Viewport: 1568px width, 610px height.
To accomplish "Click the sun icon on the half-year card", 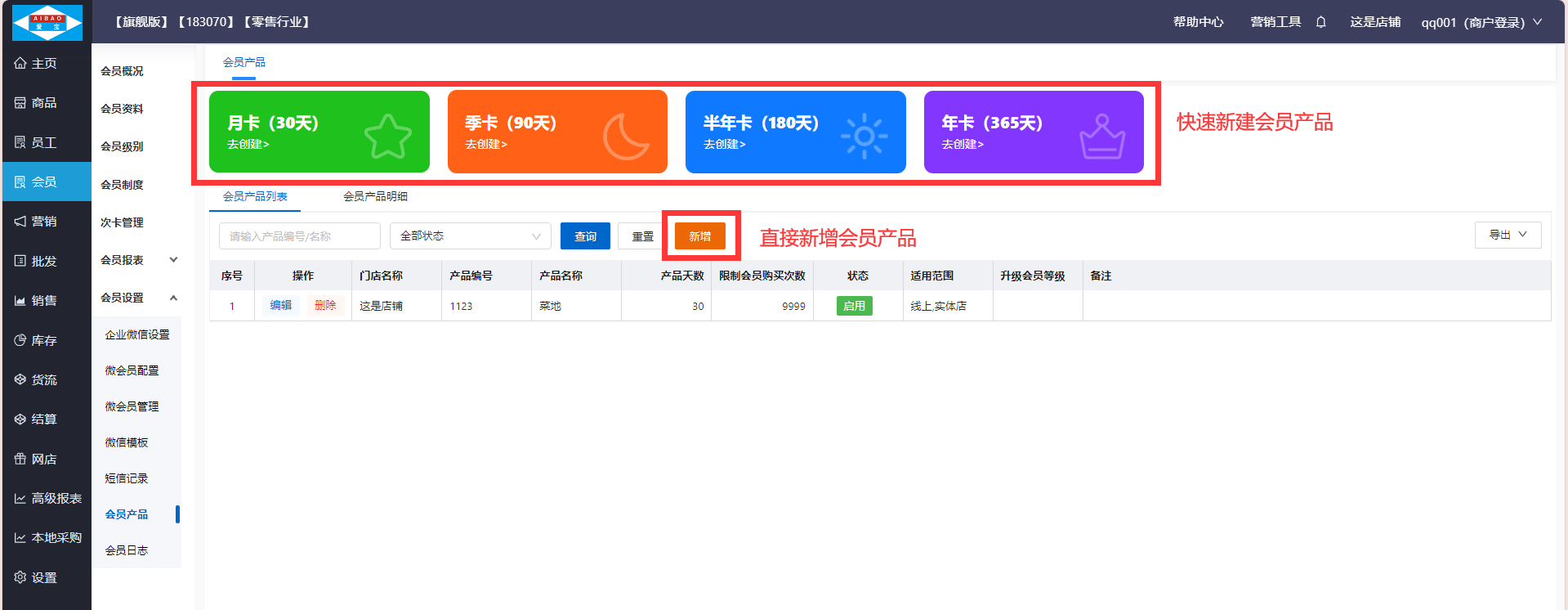I will tap(864, 136).
